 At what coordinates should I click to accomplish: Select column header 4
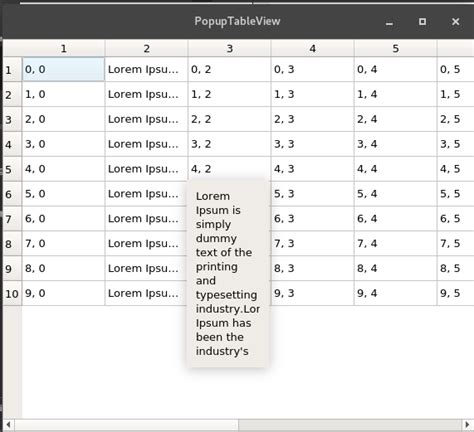[313, 49]
